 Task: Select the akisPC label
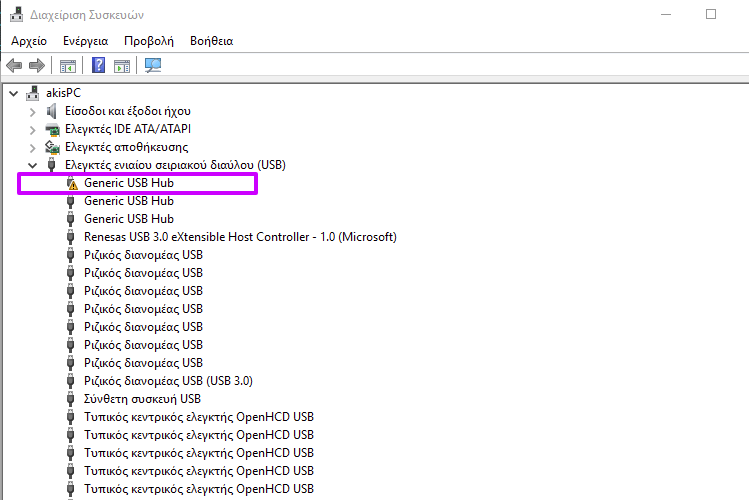(64, 93)
